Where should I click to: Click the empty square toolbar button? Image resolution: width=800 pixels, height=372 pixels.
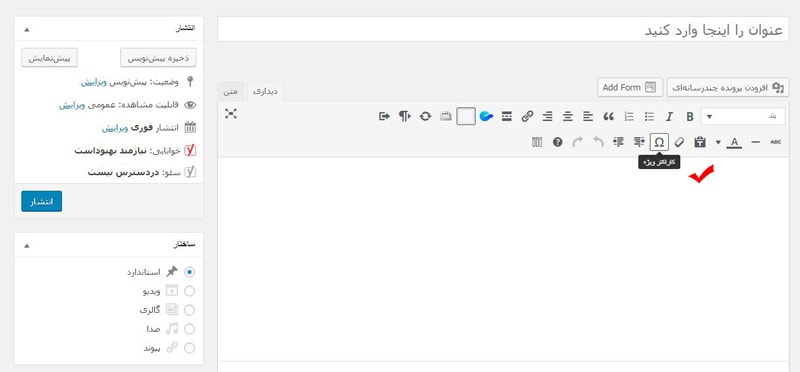tap(466, 116)
